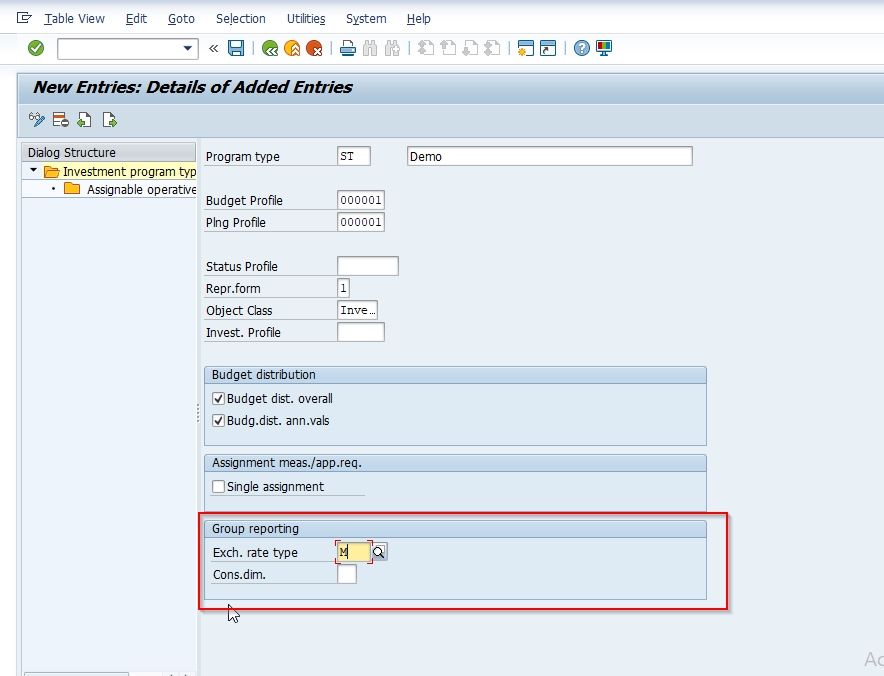Click the Display/Change glasses-pencil icon

(37, 120)
